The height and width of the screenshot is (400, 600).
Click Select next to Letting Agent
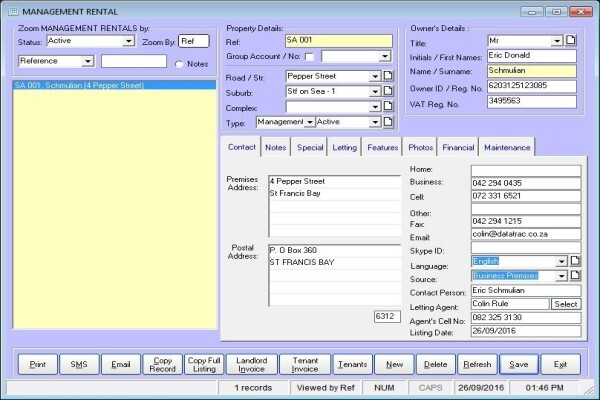pos(566,304)
